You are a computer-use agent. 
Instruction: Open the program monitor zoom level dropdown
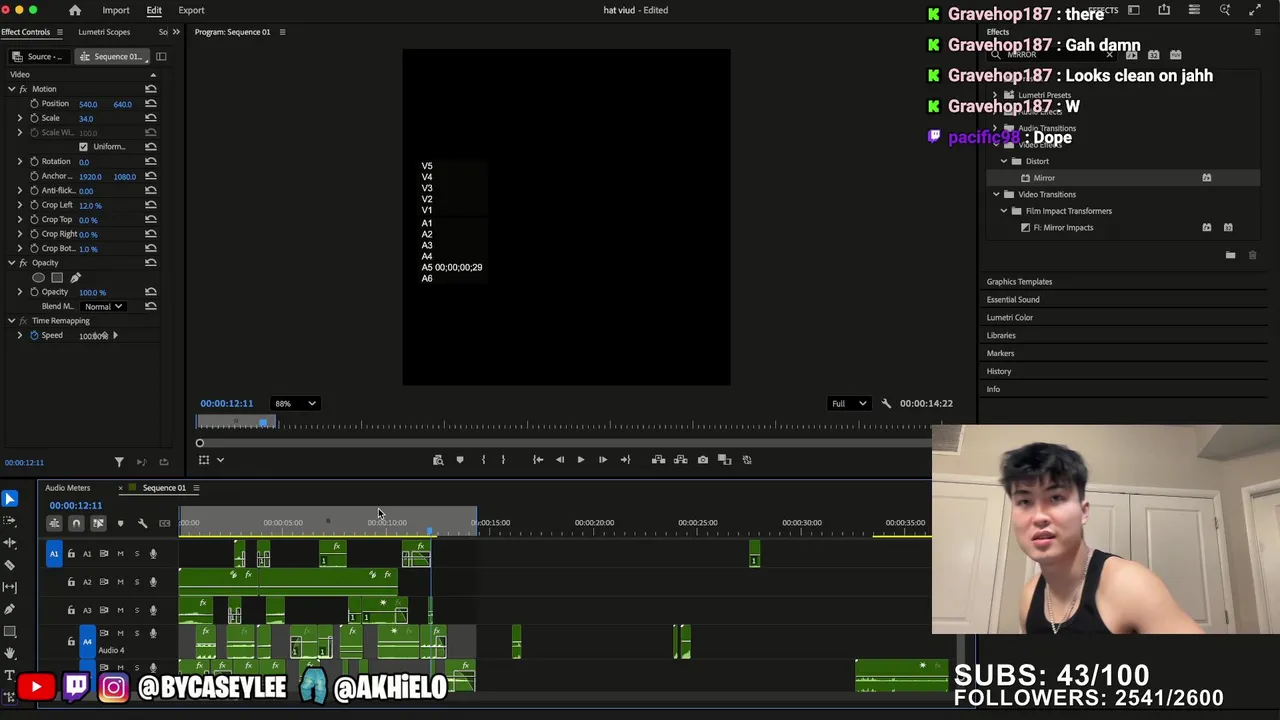295,403
